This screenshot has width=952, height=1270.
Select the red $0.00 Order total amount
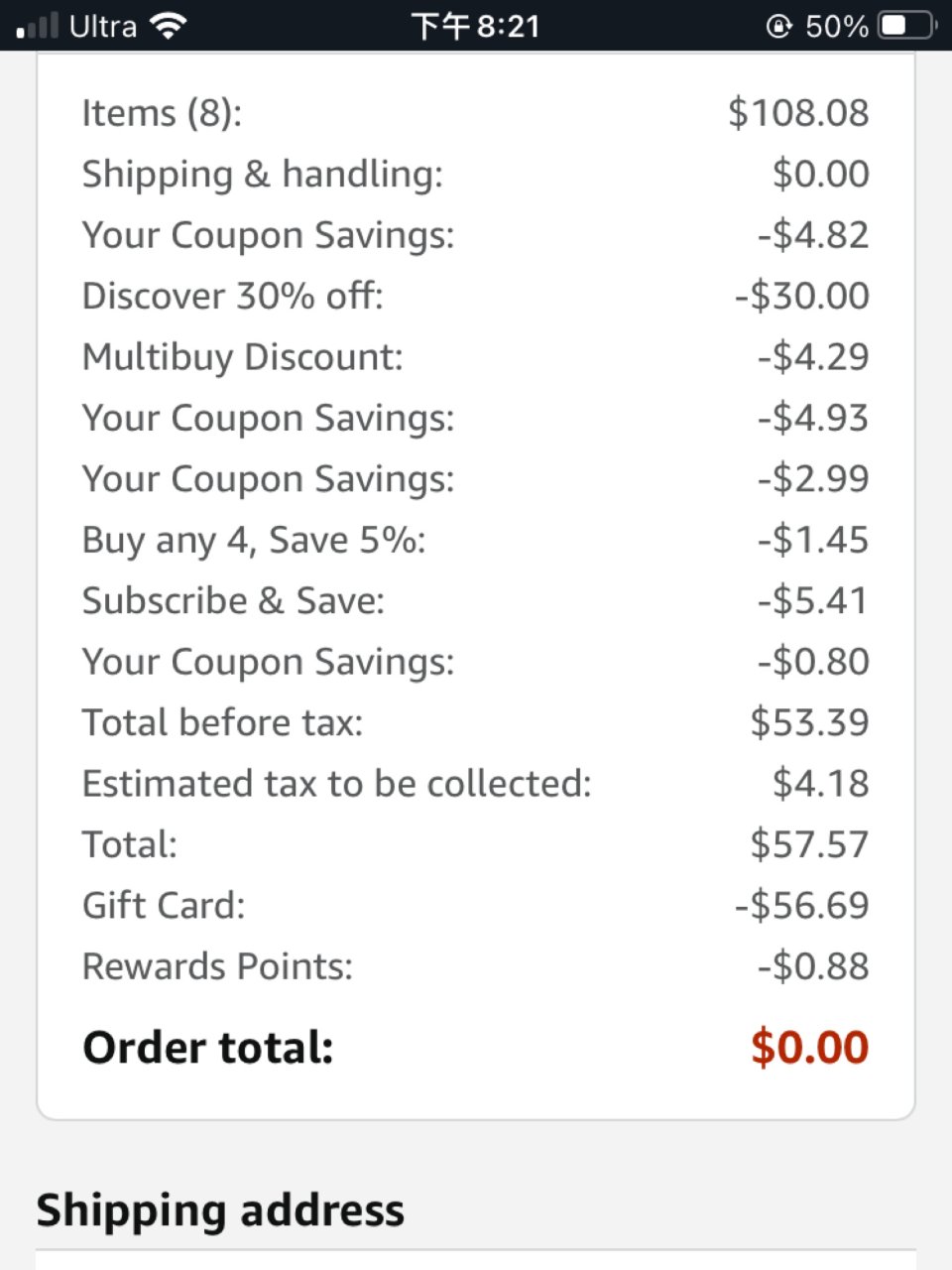click(809, 1046)
